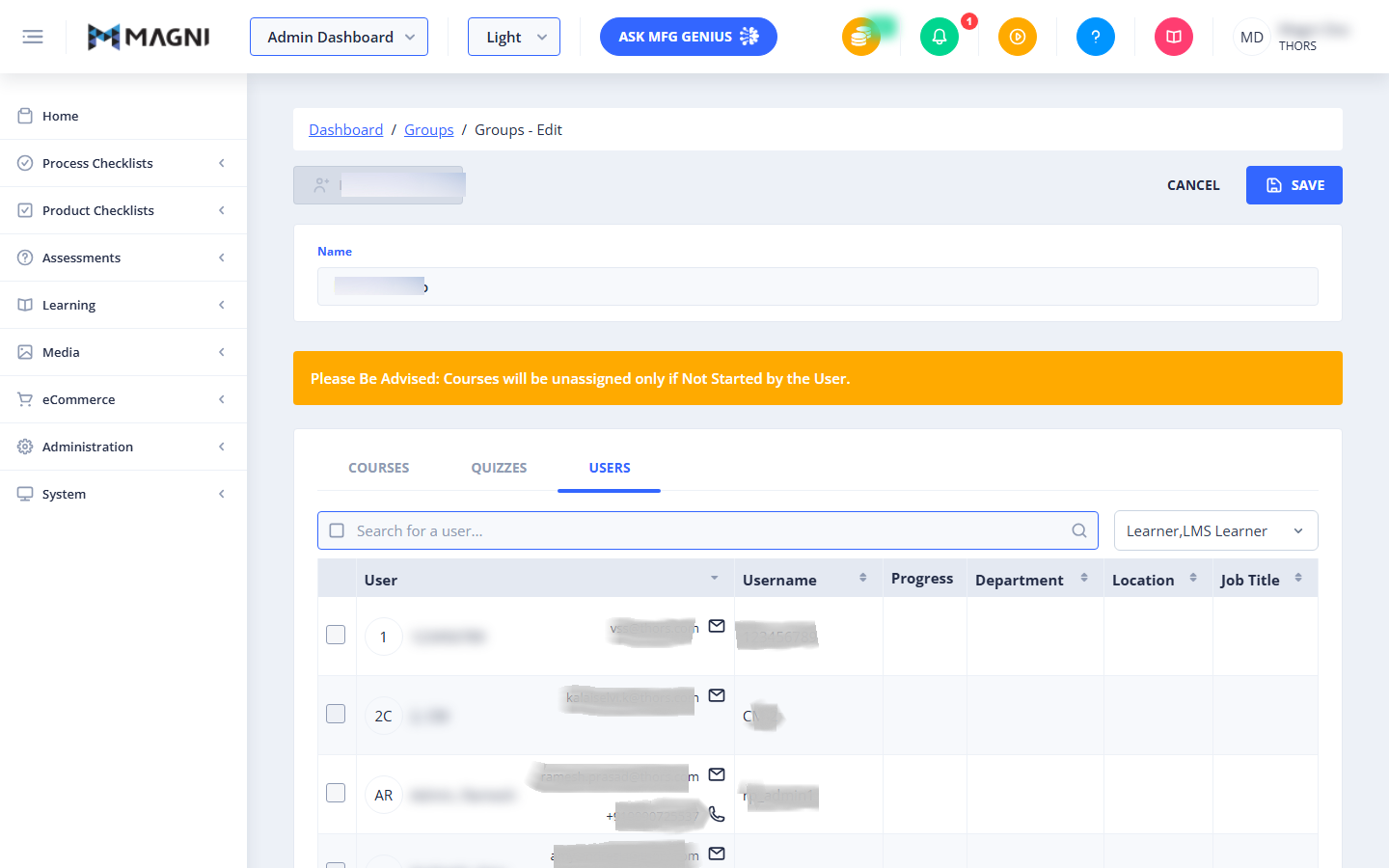Check the box for user 2C
This screenshot has height=868, width=1389.
click(x=336, y=714)
